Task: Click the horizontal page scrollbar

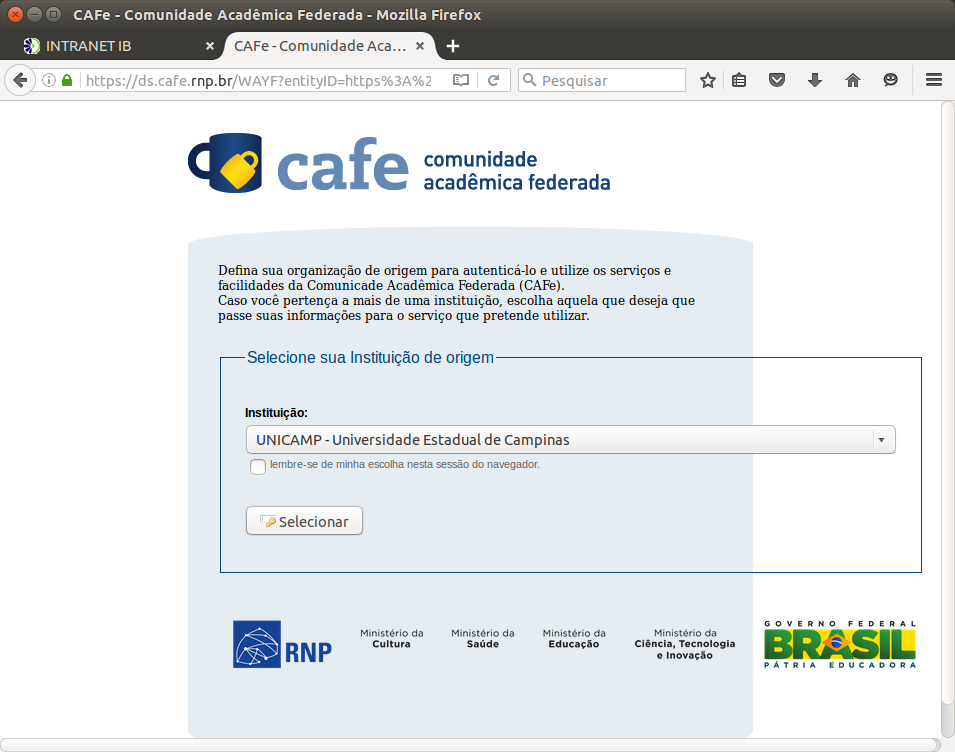Action: [x=470, y=745]
